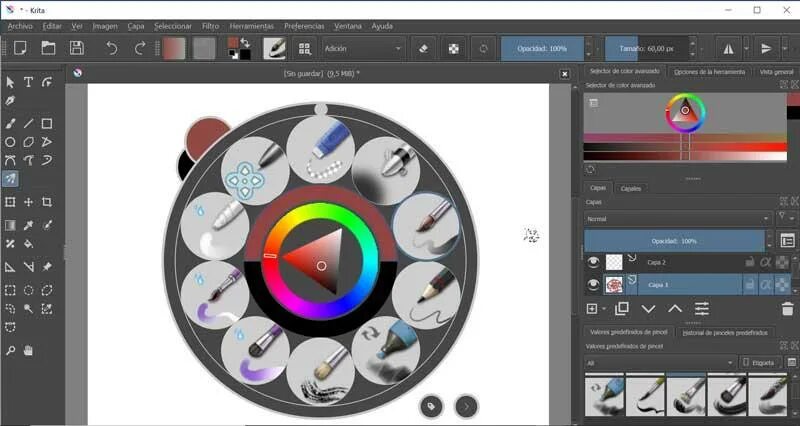Screen dimensions: 800x426
Task: Undo the last action
Action: 111,48
